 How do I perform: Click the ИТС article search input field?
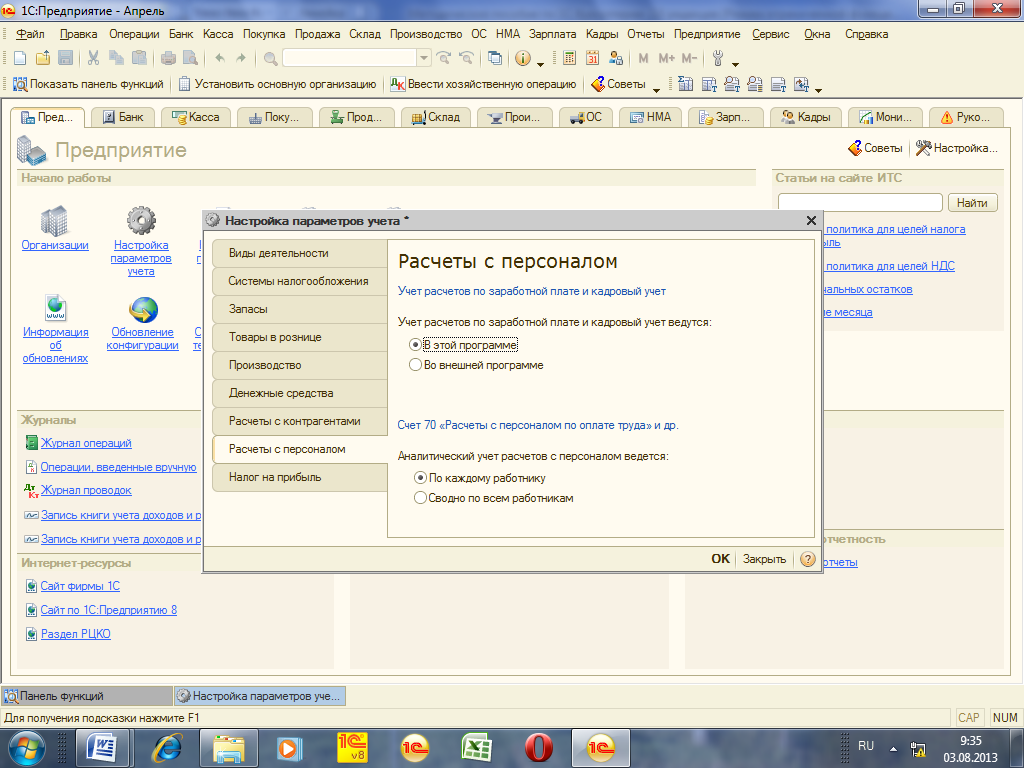click(x=860, y=203)
